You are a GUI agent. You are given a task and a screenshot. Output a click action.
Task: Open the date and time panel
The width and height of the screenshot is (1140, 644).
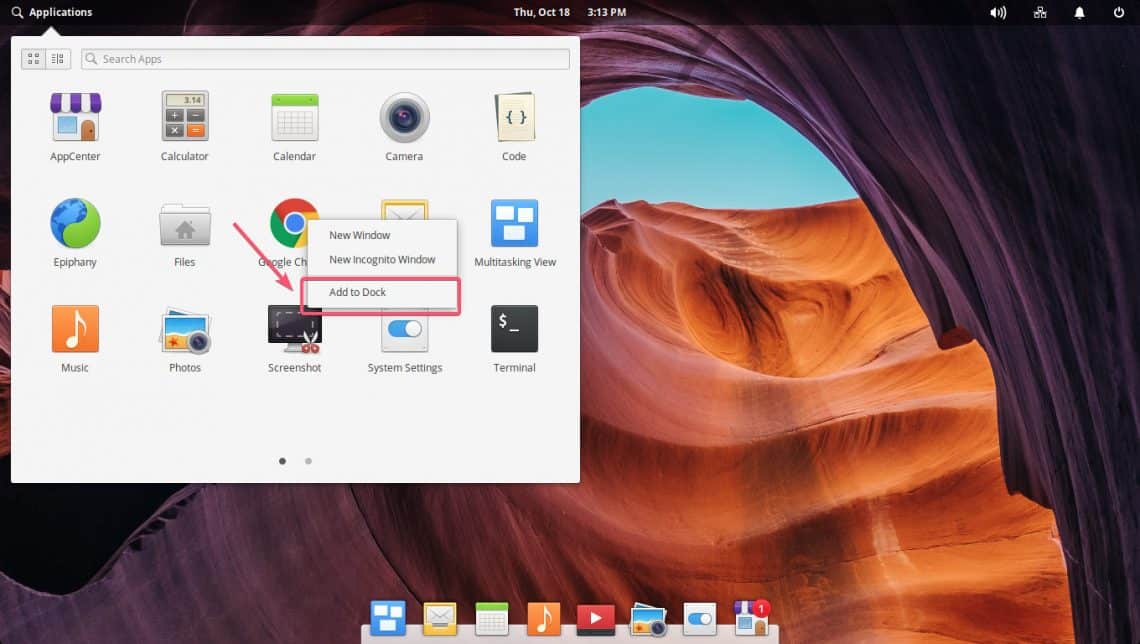click(569, 12)
